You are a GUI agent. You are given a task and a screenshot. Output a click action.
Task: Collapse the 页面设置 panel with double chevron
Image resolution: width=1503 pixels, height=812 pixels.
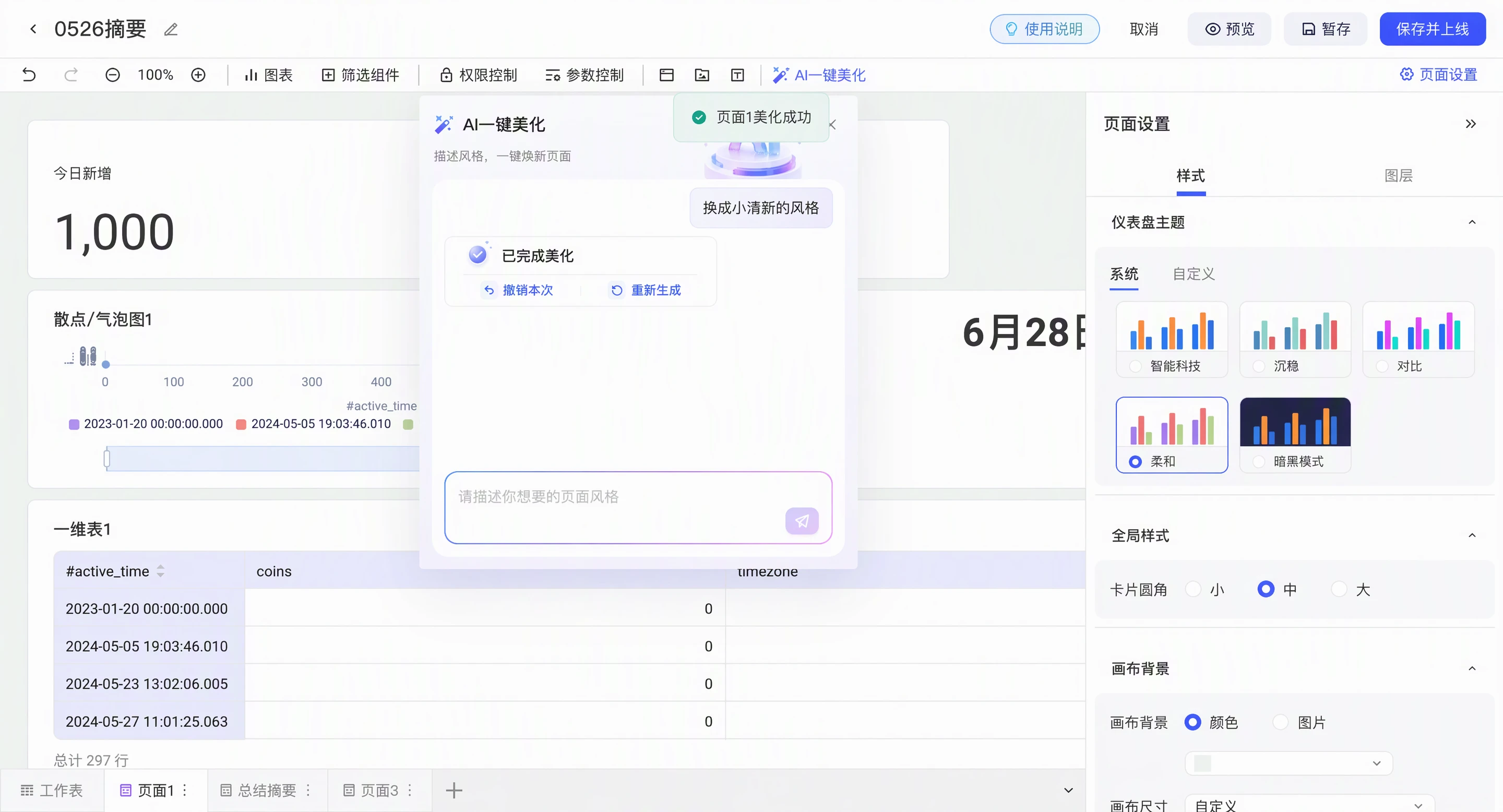click(x=1471, y=124)
